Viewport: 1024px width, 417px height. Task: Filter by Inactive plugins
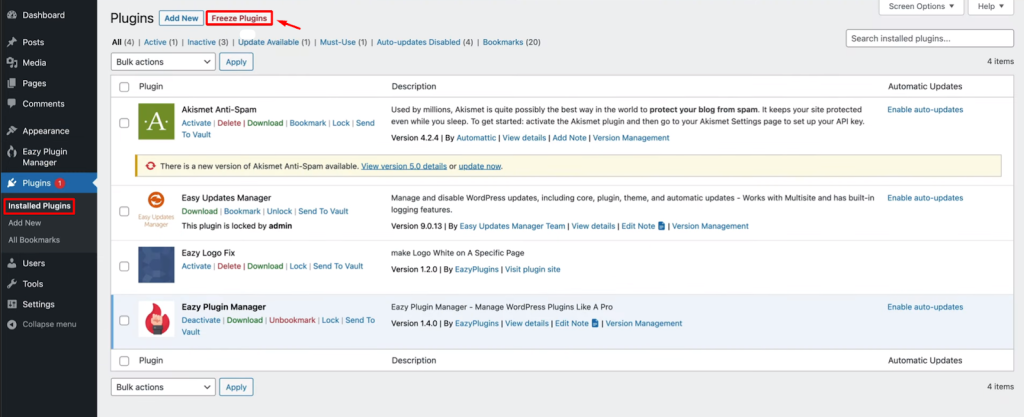tap(201, 42)
